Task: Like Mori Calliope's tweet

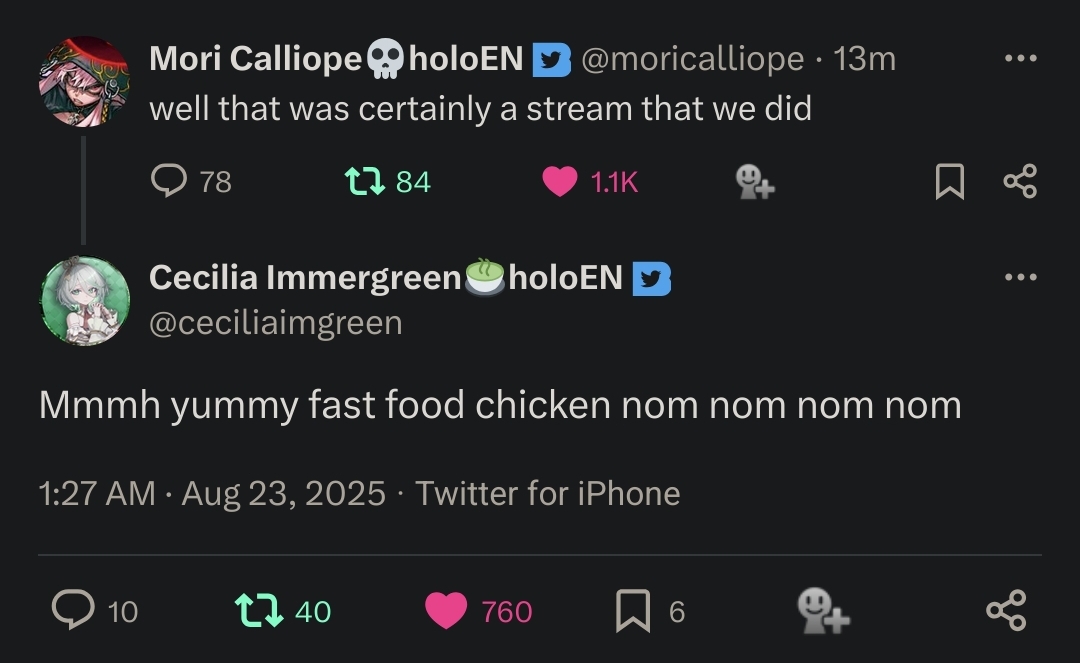Action: click(x=561, y=181)
